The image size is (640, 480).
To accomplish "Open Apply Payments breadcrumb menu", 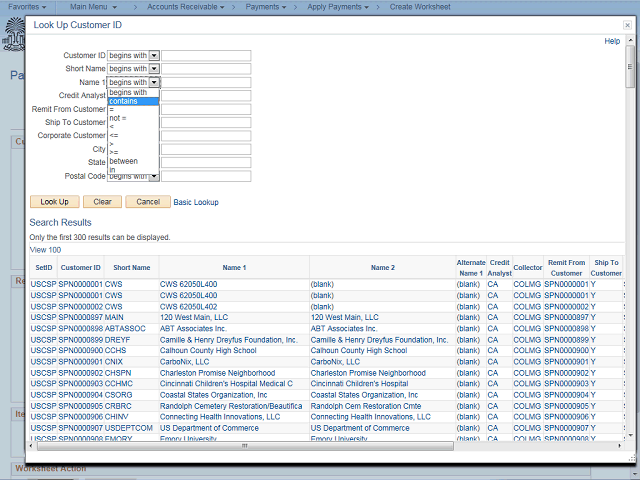I will tap(338, 7).
